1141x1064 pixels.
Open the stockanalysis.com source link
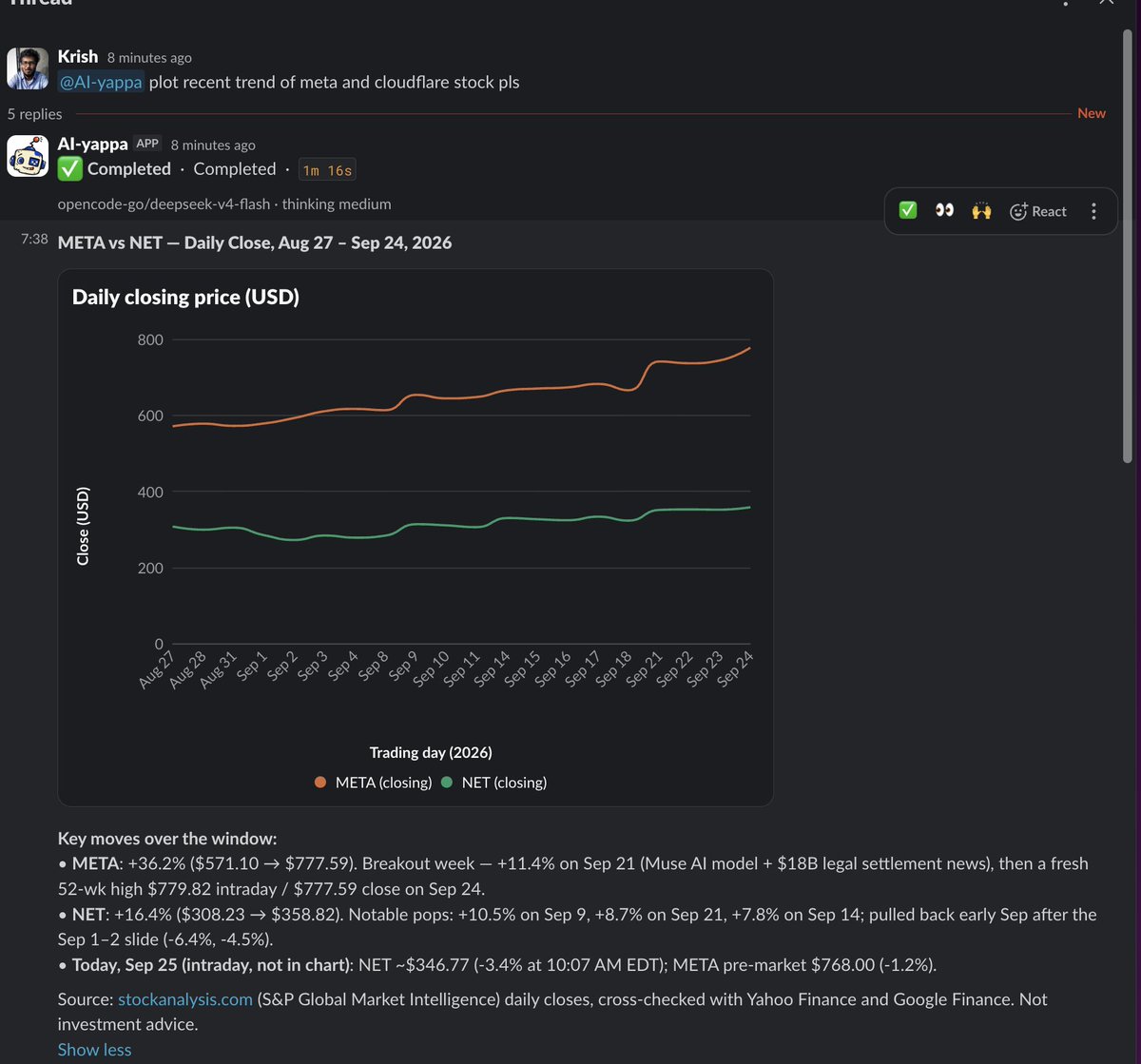coord(185,999)
